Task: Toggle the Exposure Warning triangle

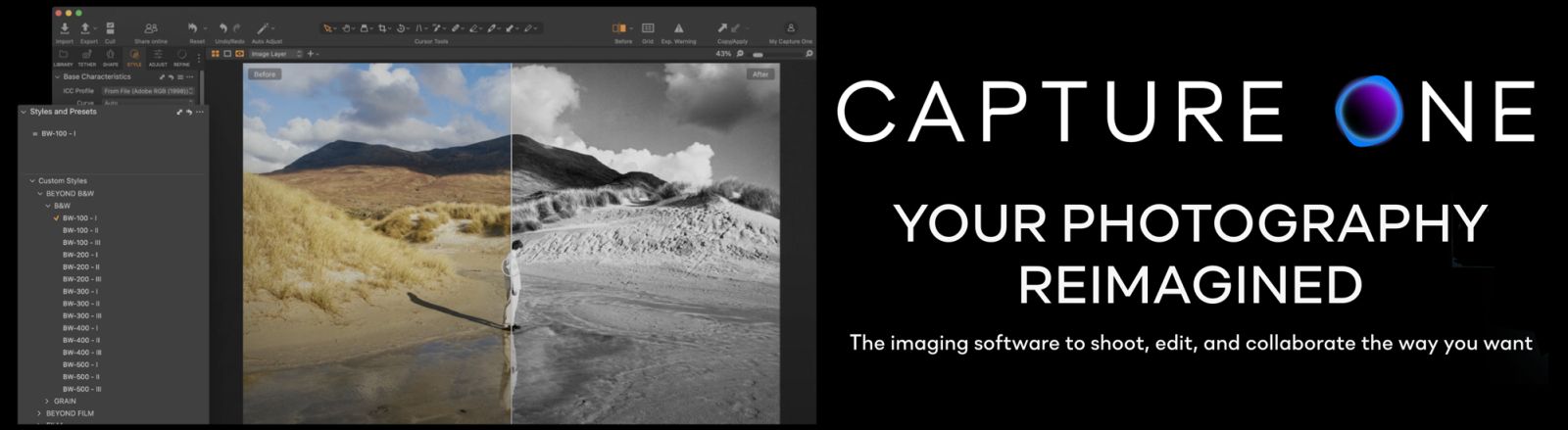Action: [x=678, y=28]
